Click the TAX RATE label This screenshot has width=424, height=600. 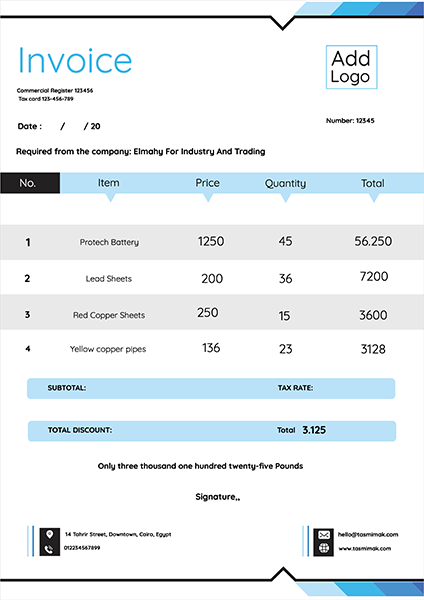(x=295, y=388)
